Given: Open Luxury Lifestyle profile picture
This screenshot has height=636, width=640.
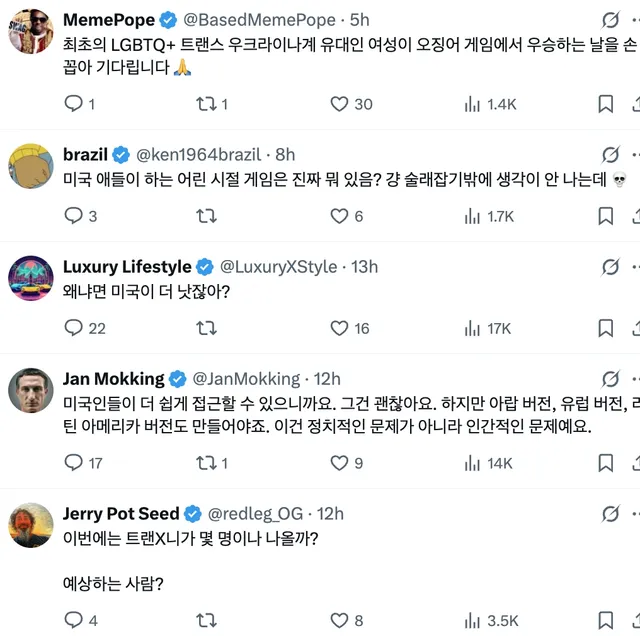Looking at the screenshot, I should tap(31, 279).
